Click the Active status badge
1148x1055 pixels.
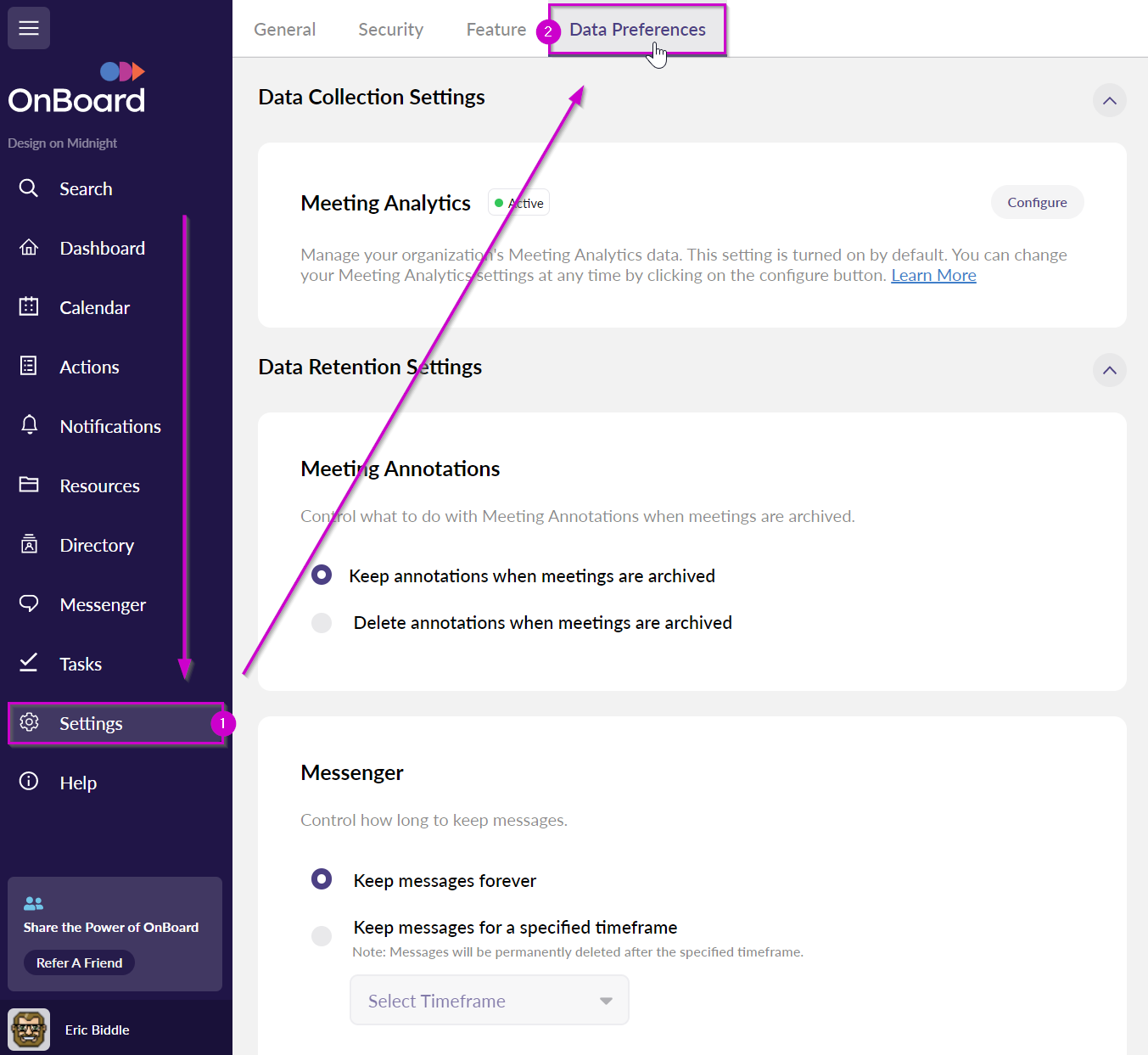pyautogui.click(x=518, y=203)
